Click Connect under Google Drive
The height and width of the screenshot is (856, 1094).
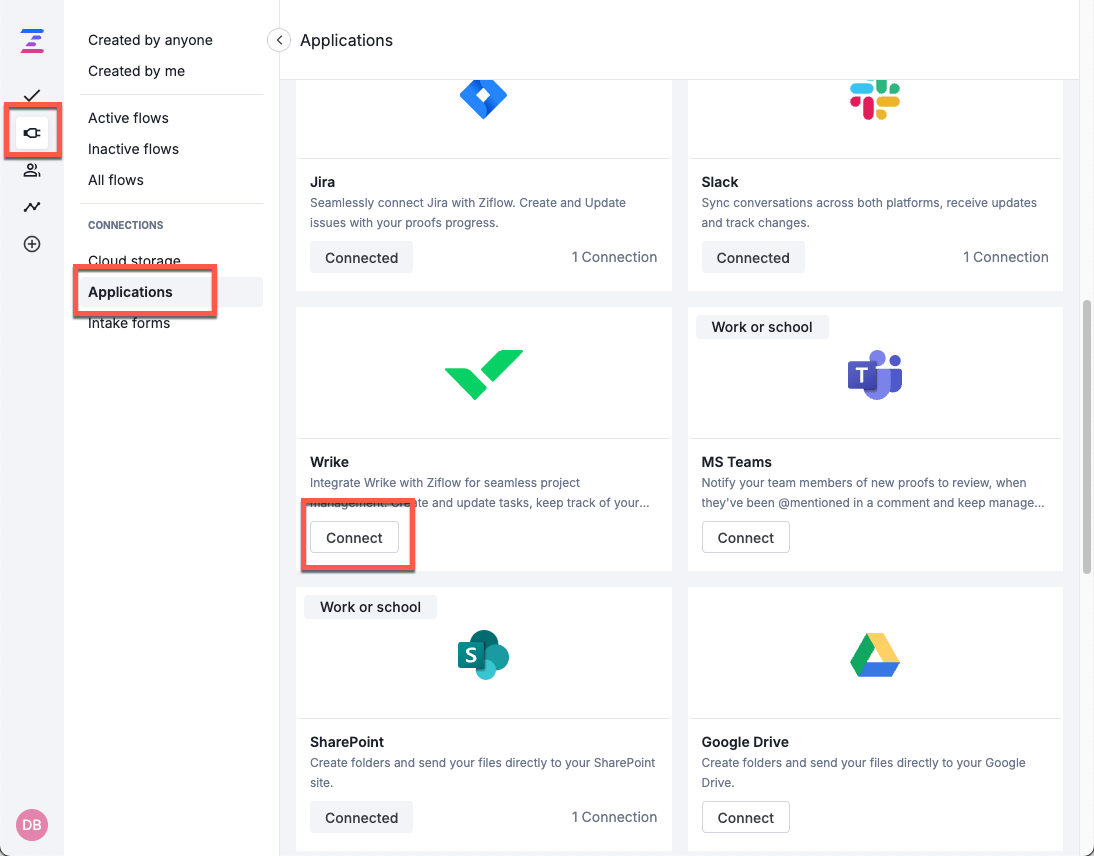pyautogui.click(x=745, y=817)
